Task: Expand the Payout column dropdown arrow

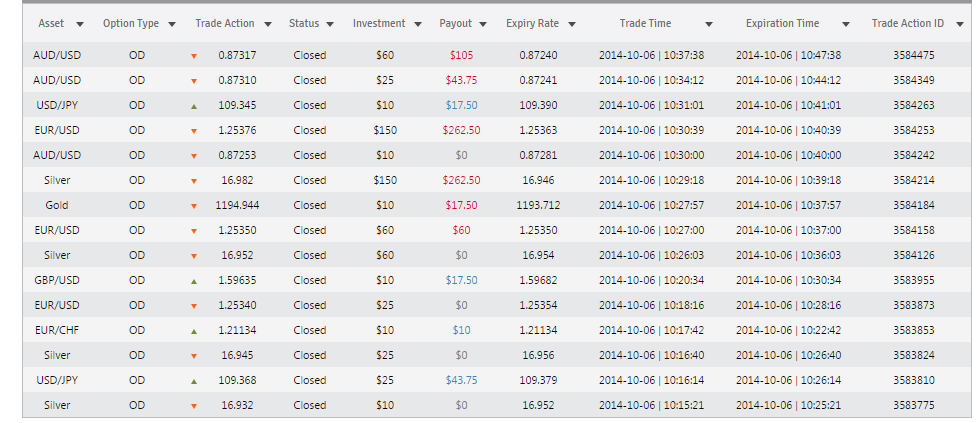Action: 483,24
